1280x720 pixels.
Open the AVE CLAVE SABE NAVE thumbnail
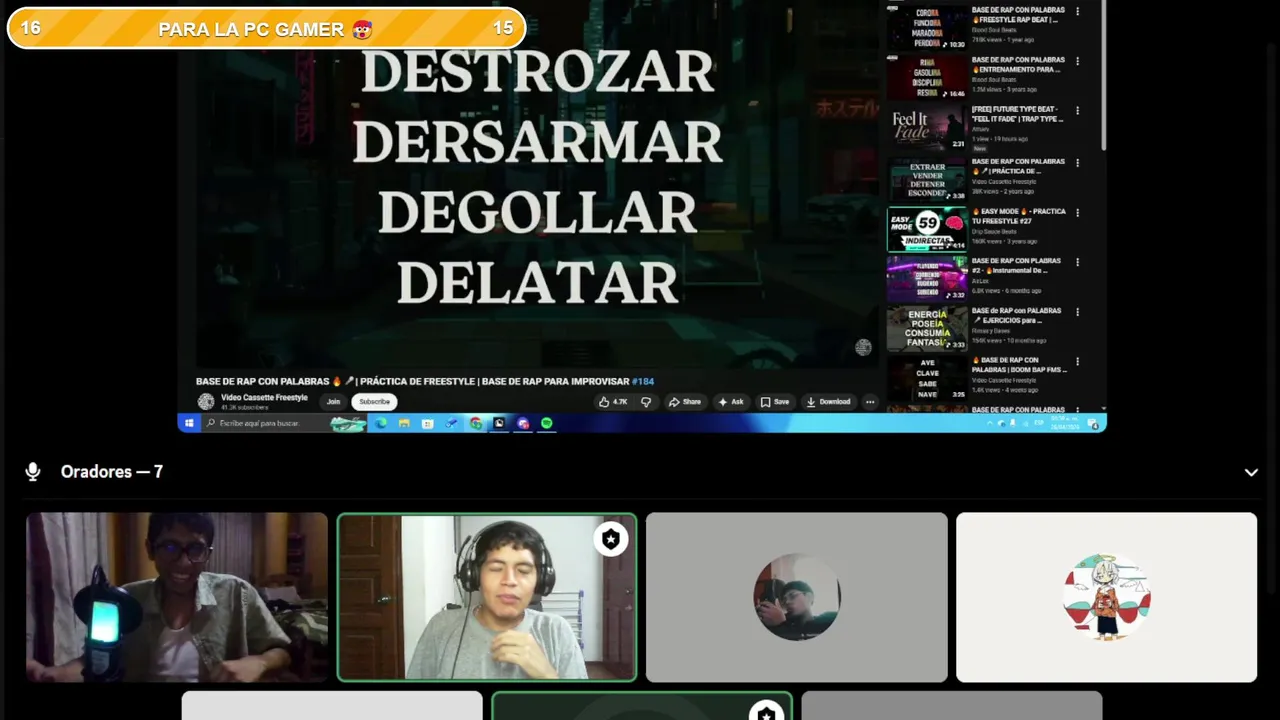[927, 378]
